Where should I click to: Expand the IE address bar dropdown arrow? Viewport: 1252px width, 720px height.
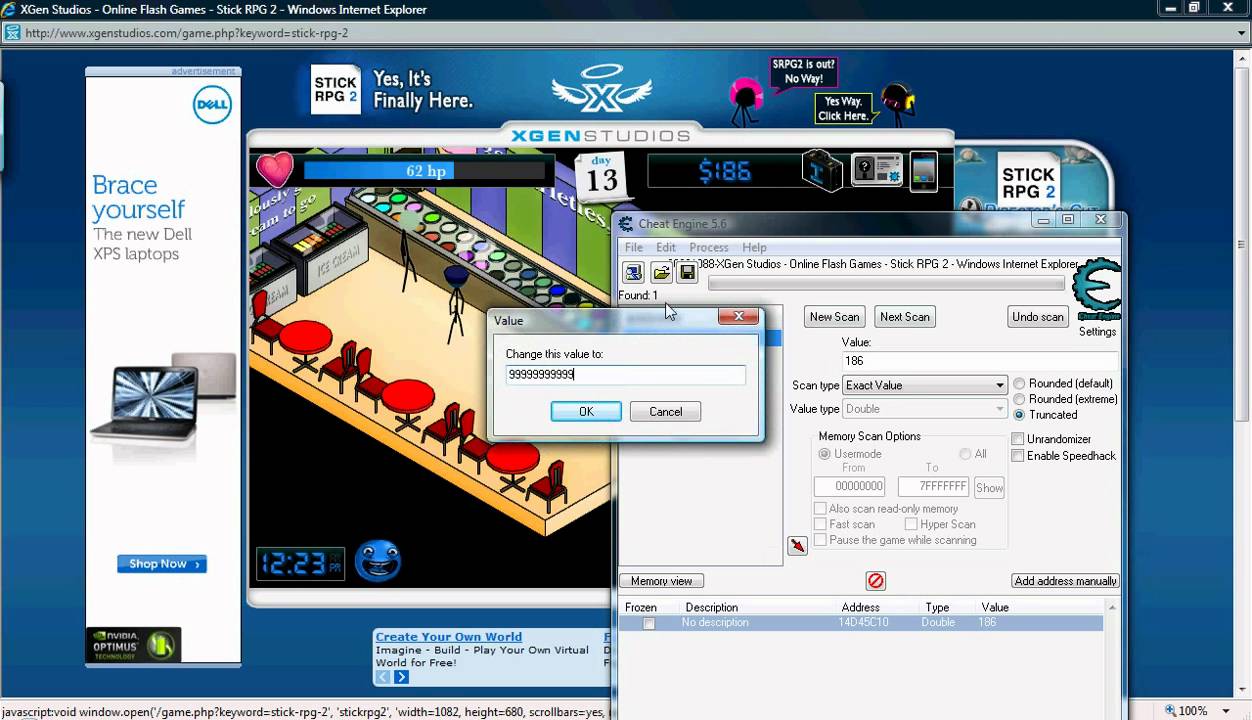(1241, 33)
